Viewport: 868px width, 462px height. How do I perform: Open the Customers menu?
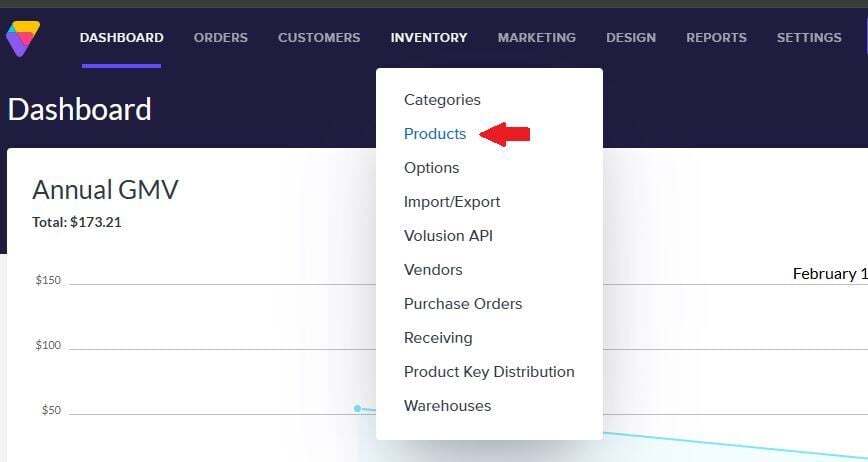click(319, 38)
